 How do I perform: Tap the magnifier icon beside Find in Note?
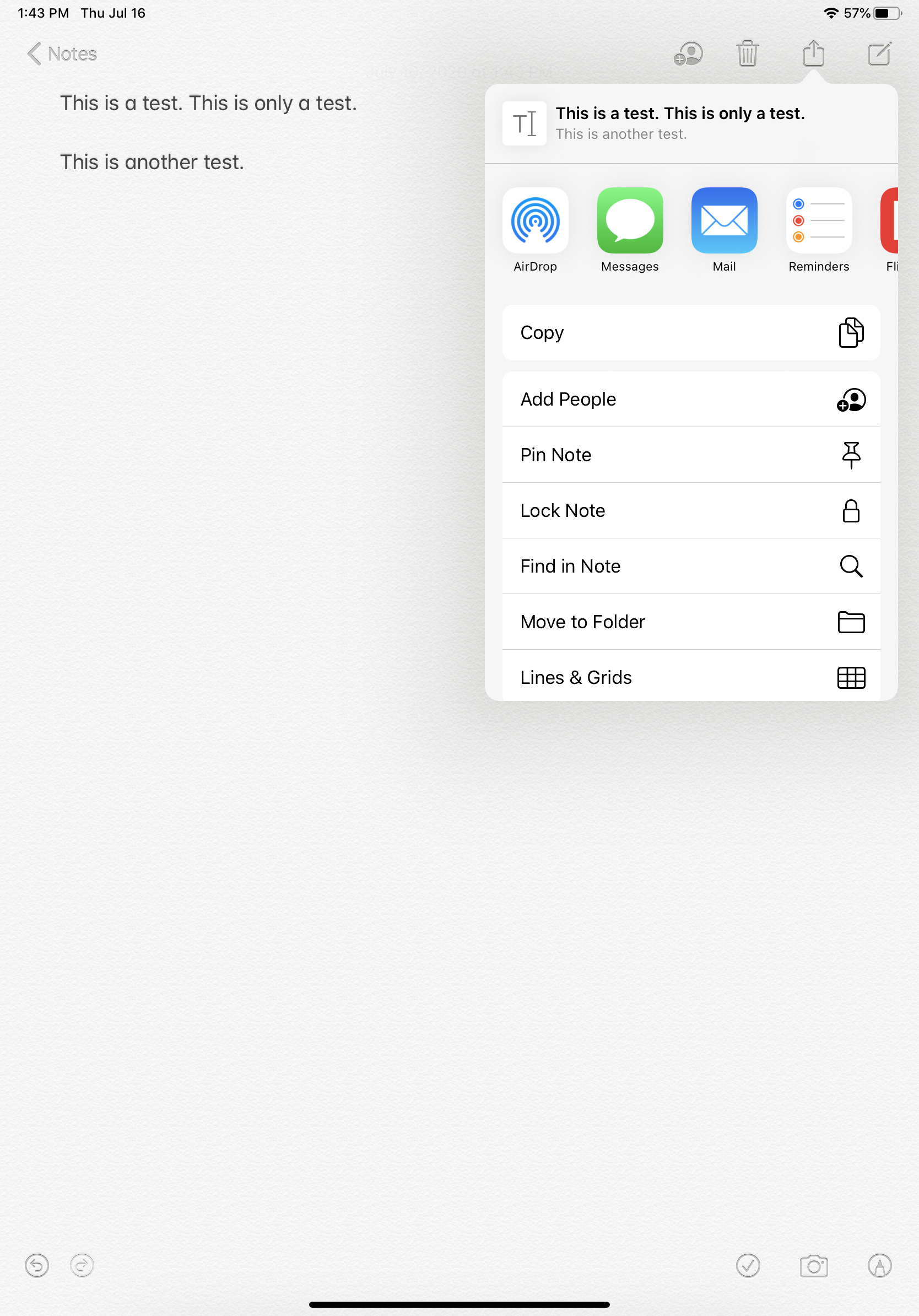pyautogui.click(x=851, y=566)
